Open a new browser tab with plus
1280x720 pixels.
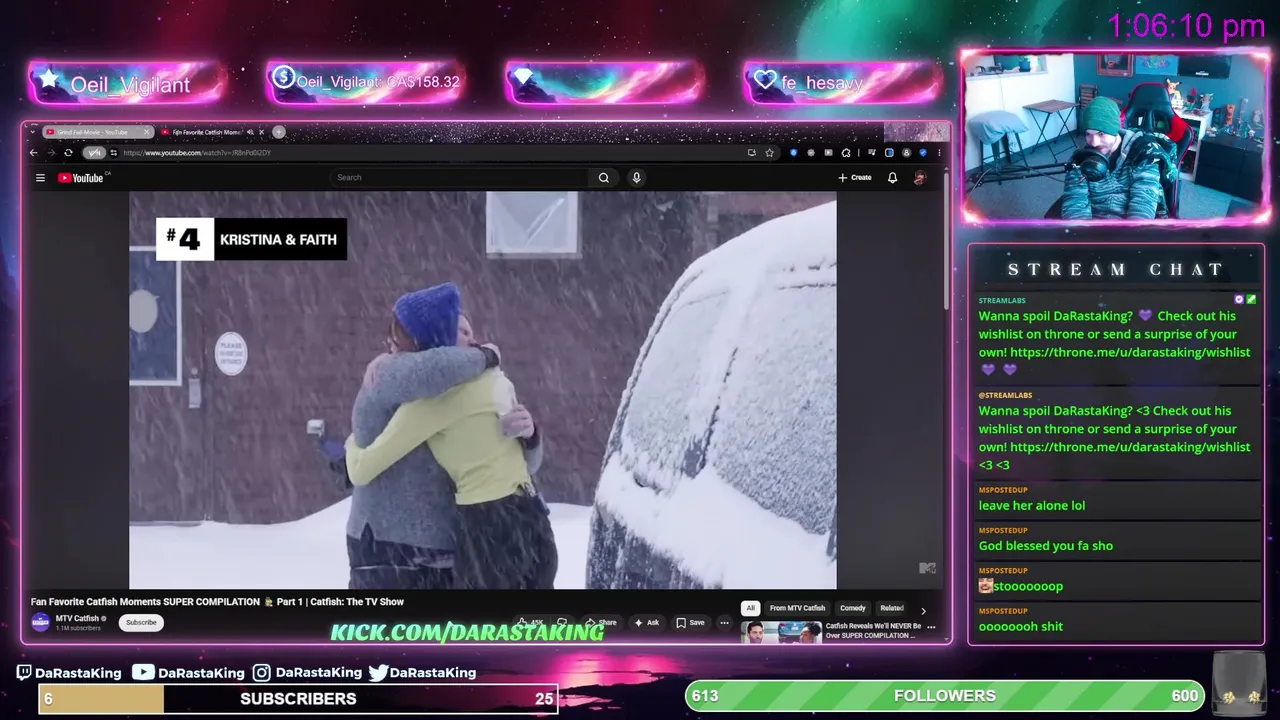point(279,132)
